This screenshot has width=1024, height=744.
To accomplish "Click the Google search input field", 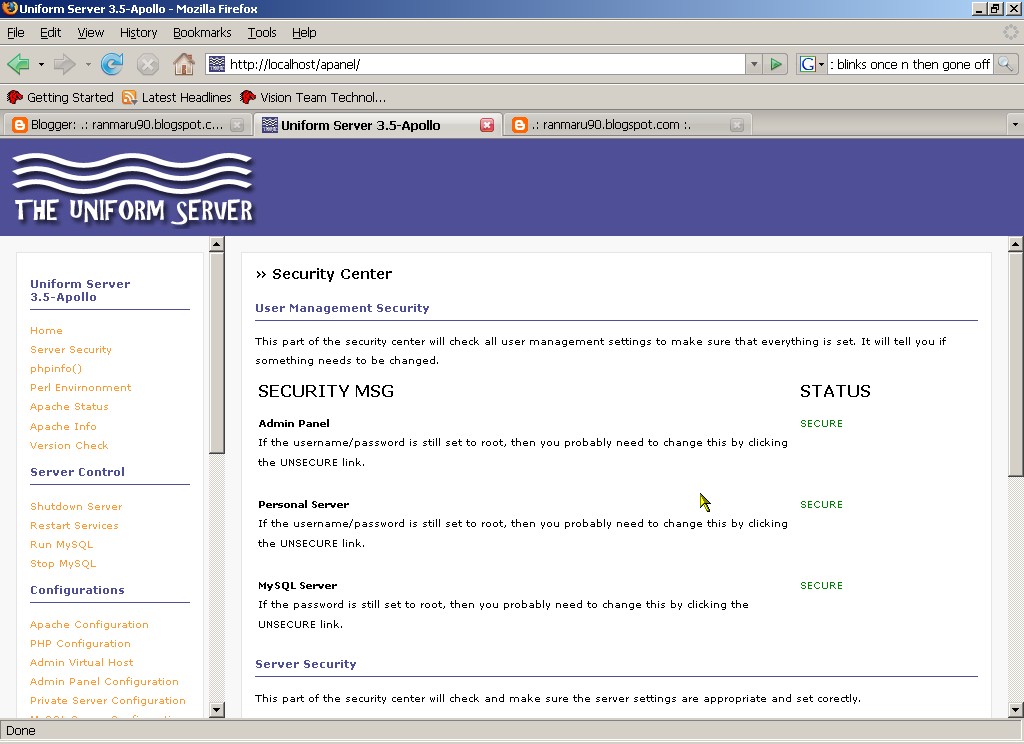I will tap(910, 64).
